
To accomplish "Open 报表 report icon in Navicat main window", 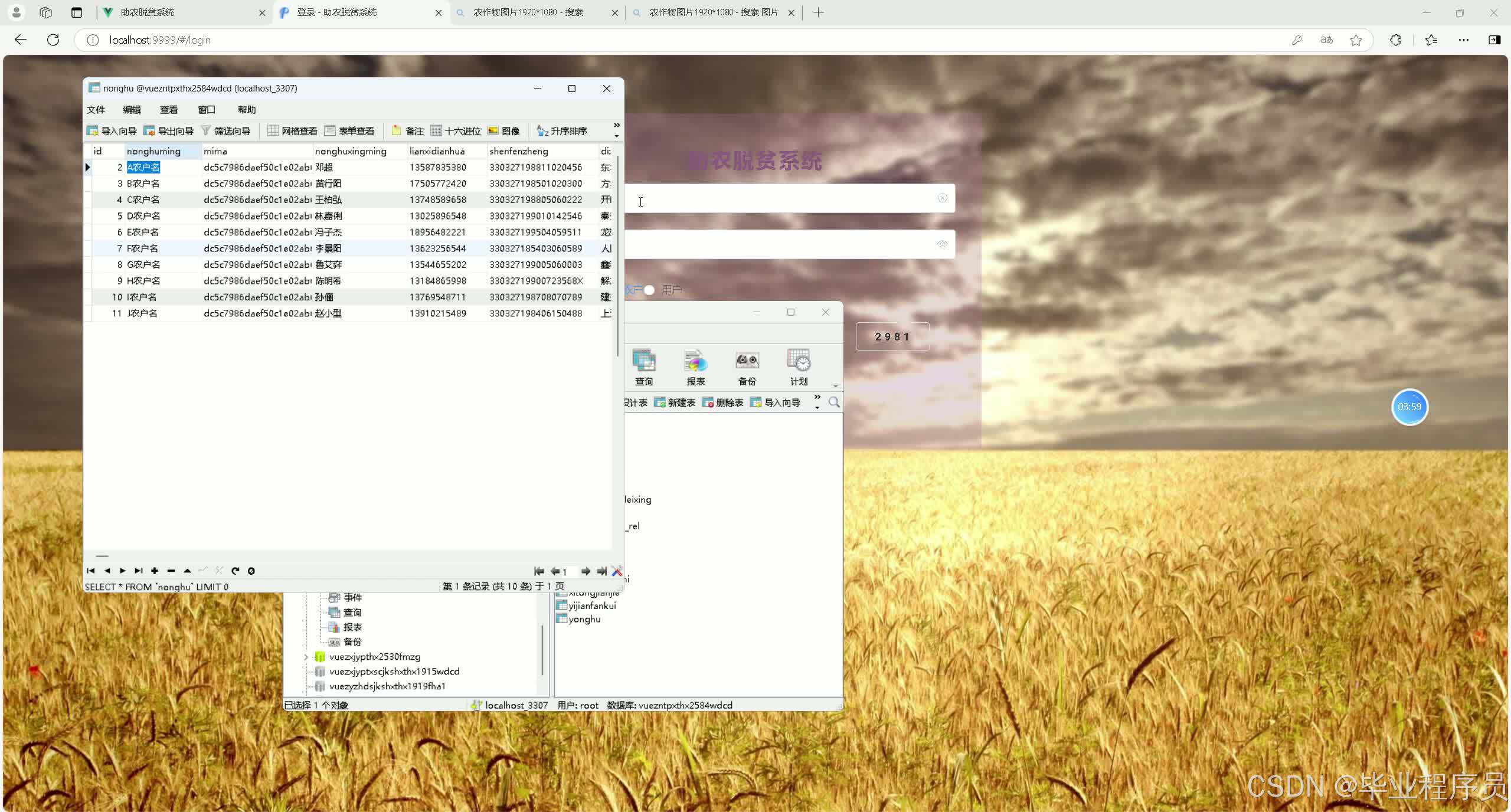I will point(696,367).
